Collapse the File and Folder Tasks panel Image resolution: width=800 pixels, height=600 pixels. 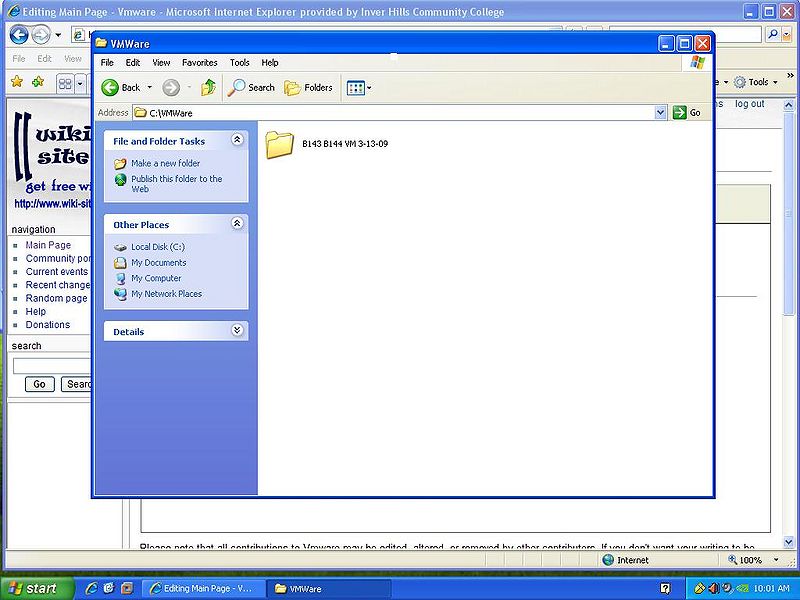coord(237,140)
